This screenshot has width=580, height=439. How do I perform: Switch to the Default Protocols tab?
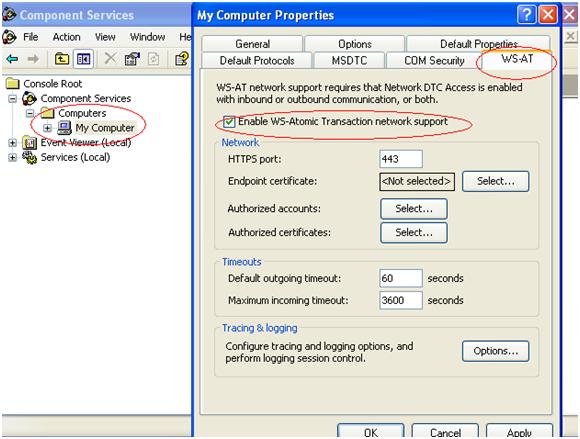tap(257, 60)
